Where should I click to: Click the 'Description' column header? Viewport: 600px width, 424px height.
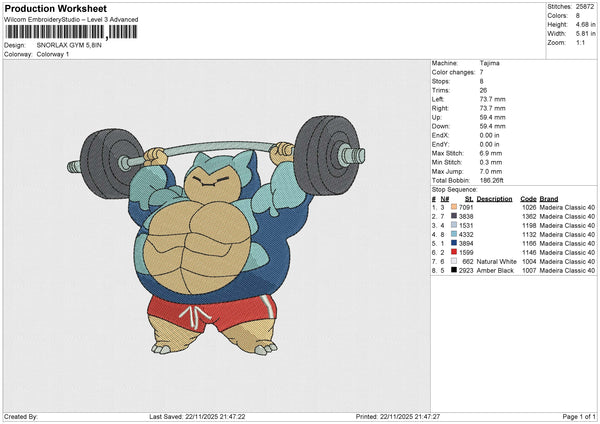[494, 199]
